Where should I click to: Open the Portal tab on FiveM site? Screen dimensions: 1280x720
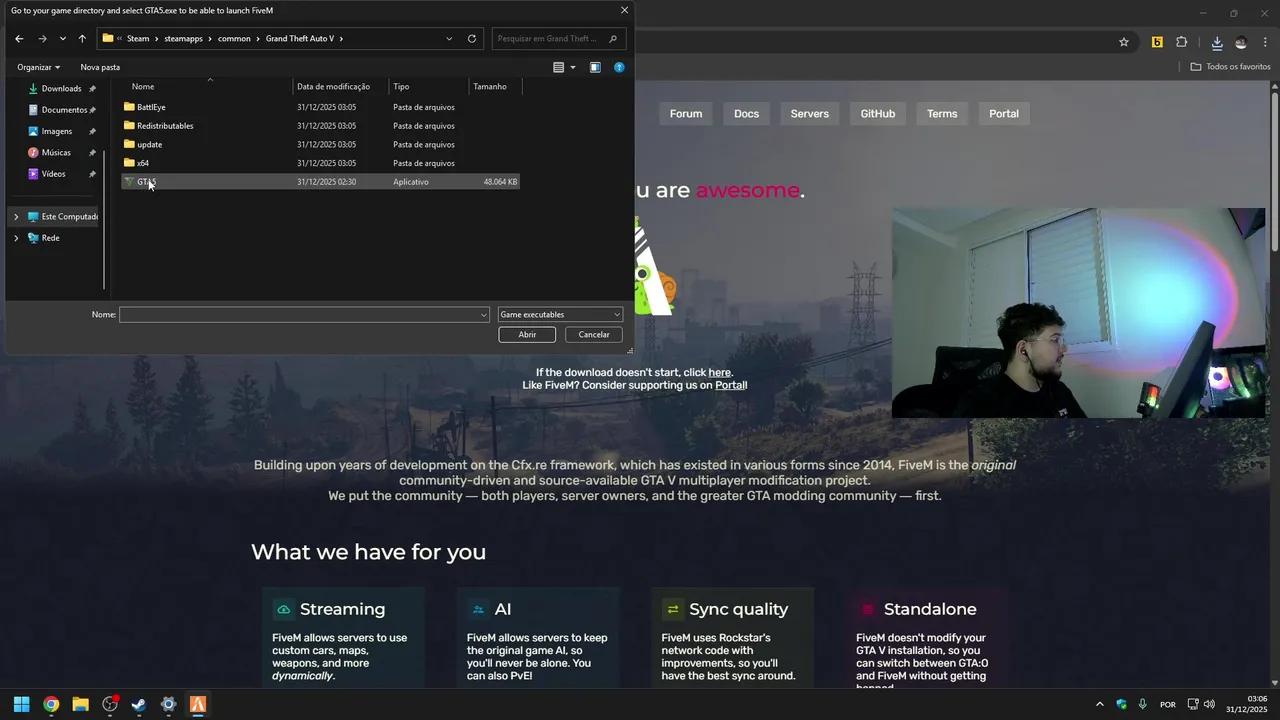click(x=1004, y=114)
